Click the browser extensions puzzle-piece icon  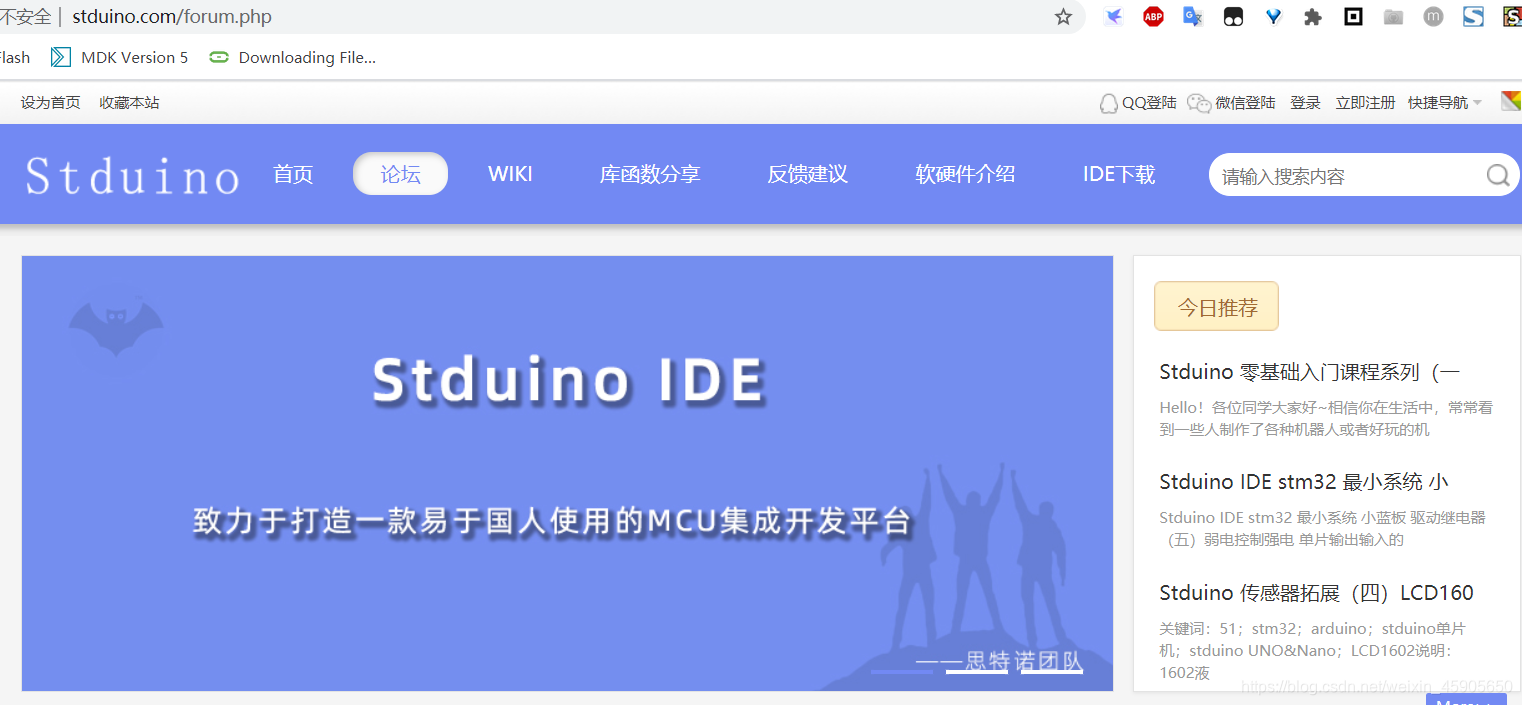click(x=1312, y=16)
